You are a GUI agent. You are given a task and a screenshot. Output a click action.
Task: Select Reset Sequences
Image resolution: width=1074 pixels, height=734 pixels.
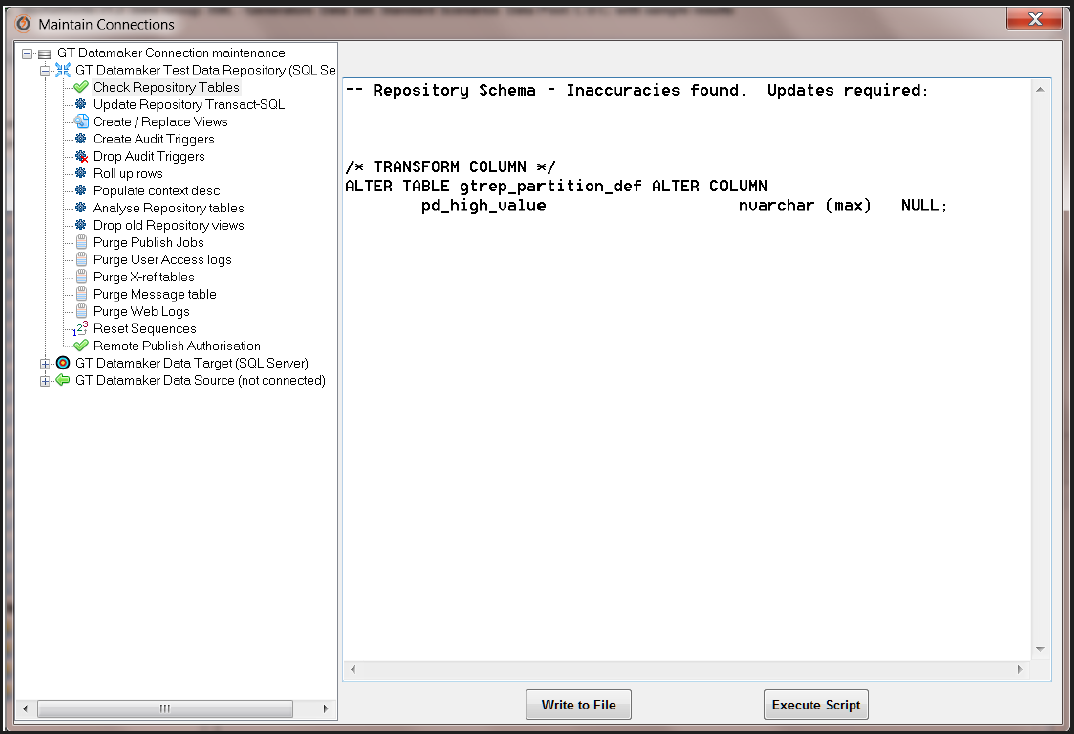pyautogui.click(x=145, y=329)
